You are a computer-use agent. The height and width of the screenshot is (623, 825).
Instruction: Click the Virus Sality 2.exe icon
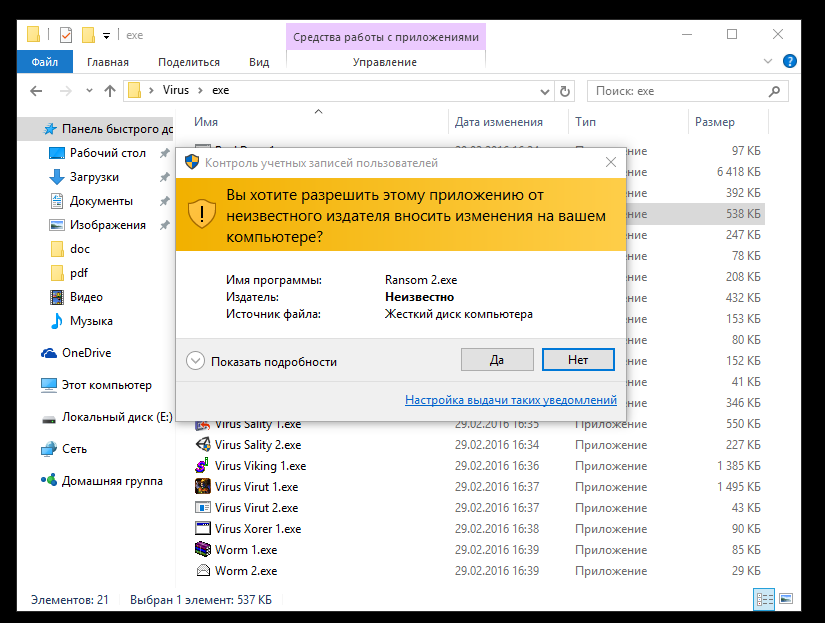(203, 445)
